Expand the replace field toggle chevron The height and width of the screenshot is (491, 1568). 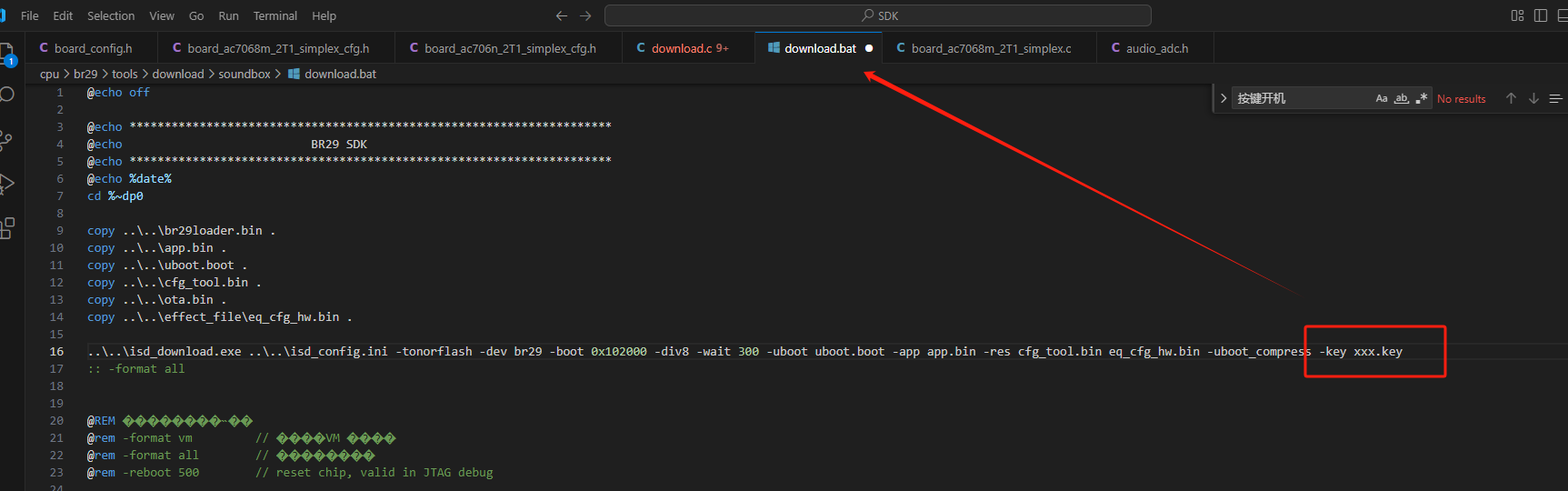[x=1223, y=98]
